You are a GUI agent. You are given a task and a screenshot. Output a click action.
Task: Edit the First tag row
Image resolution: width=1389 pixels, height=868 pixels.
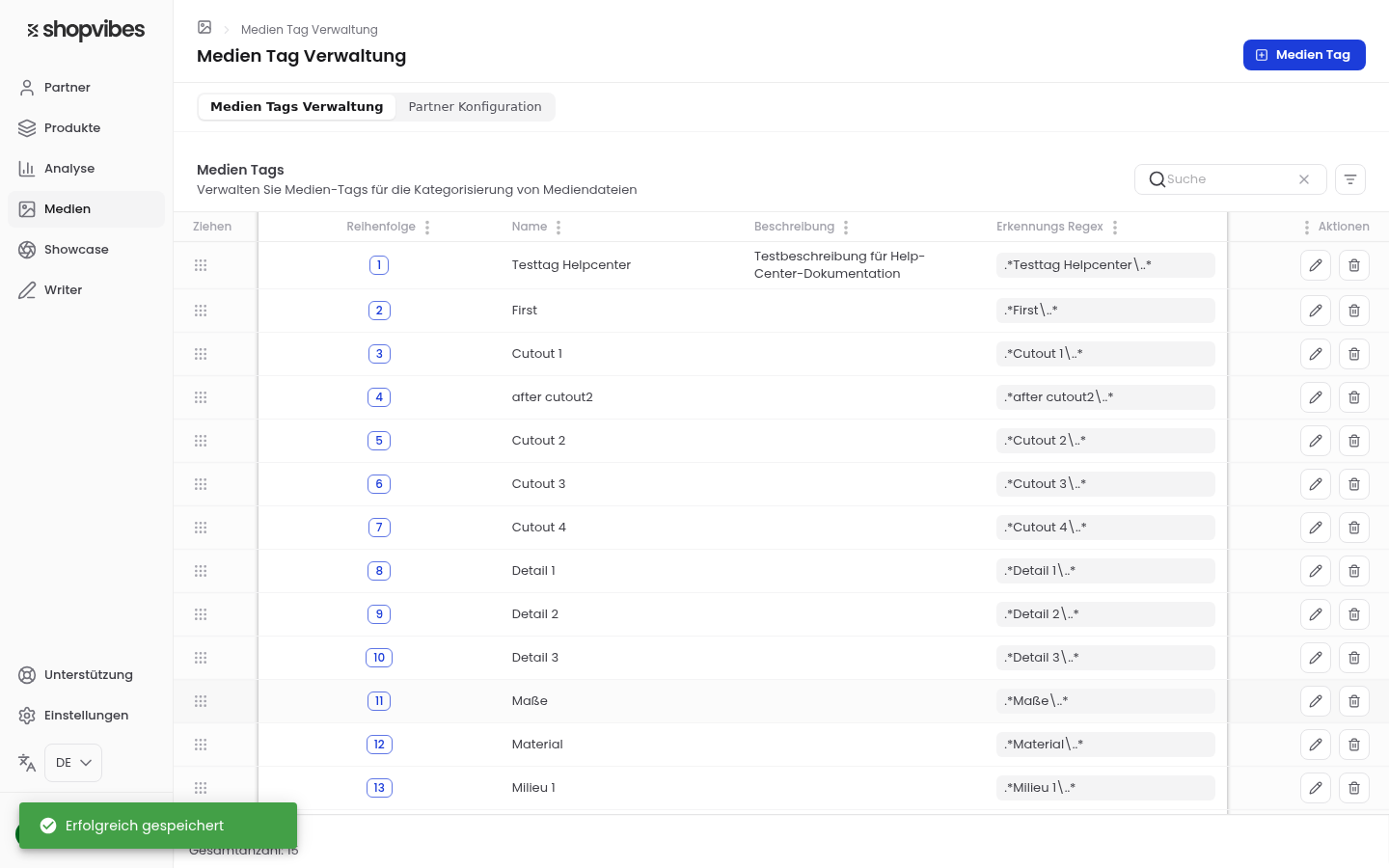1316,311
